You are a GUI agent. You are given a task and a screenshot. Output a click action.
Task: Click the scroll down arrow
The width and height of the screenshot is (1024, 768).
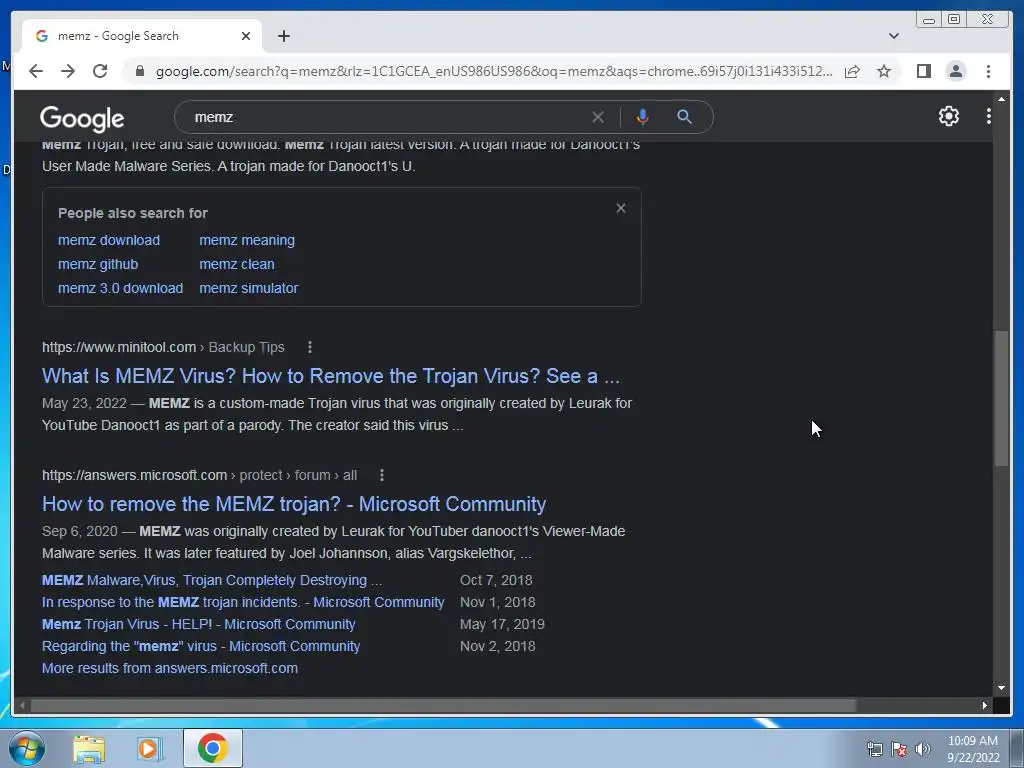tap(1001, 688)
